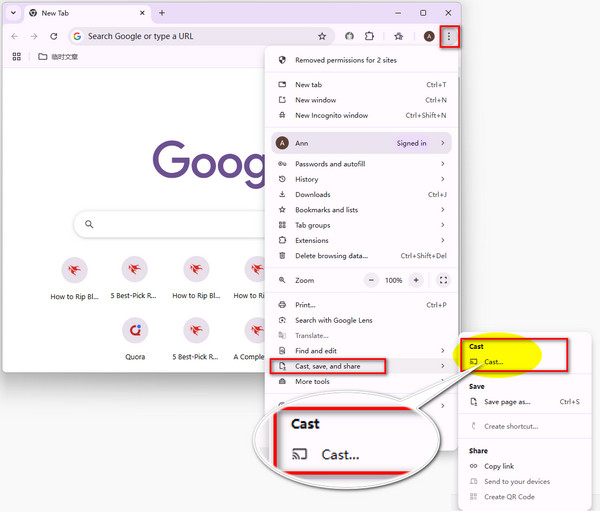Expand the Find and edit submenu

[362, 351]
